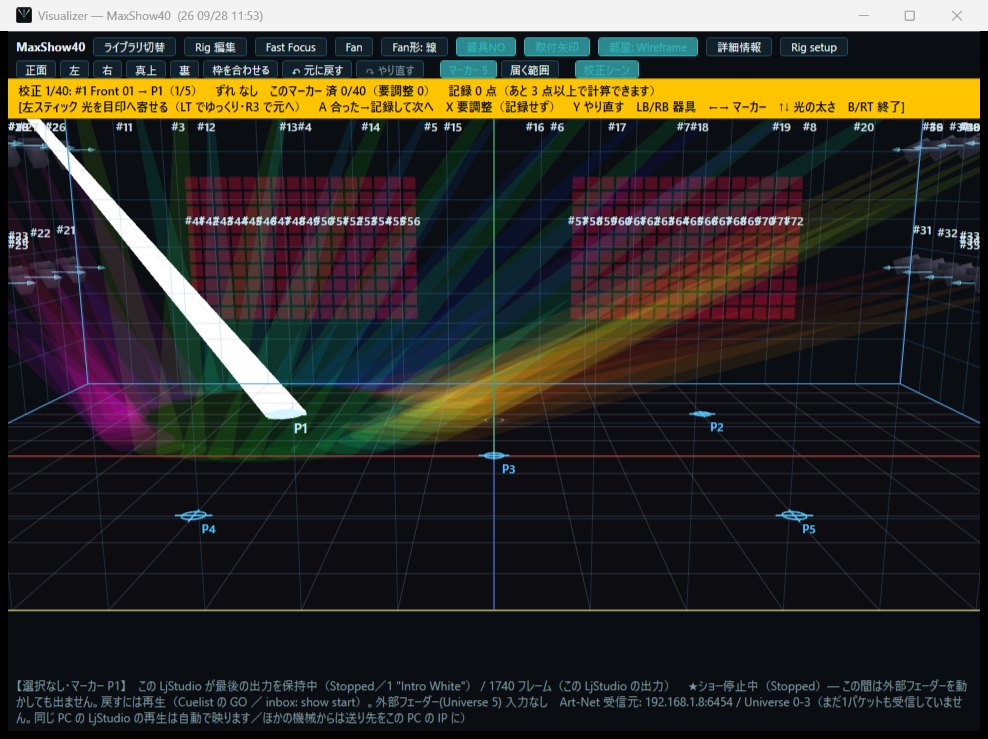The height and width of the screenshot is (739, 988).
Task: Open Rig setup
Action: 814,47
